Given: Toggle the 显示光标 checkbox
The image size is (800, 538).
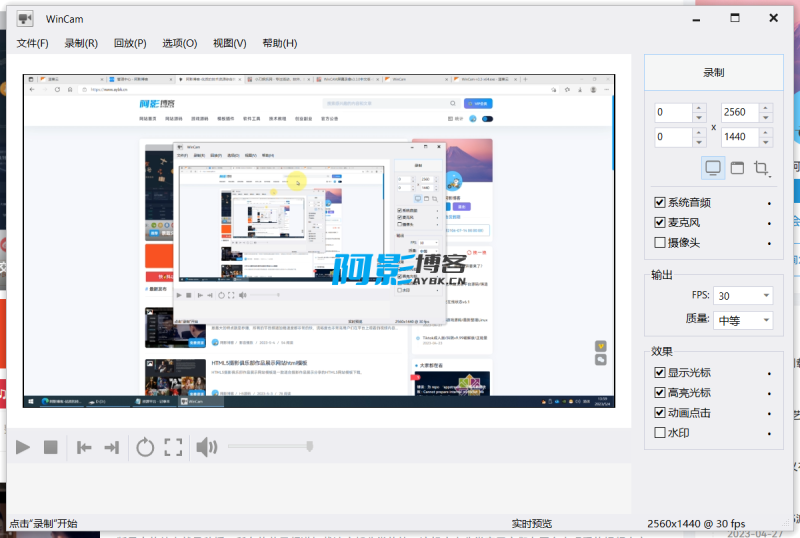Looking at the screenshot, I should point(660,373).
